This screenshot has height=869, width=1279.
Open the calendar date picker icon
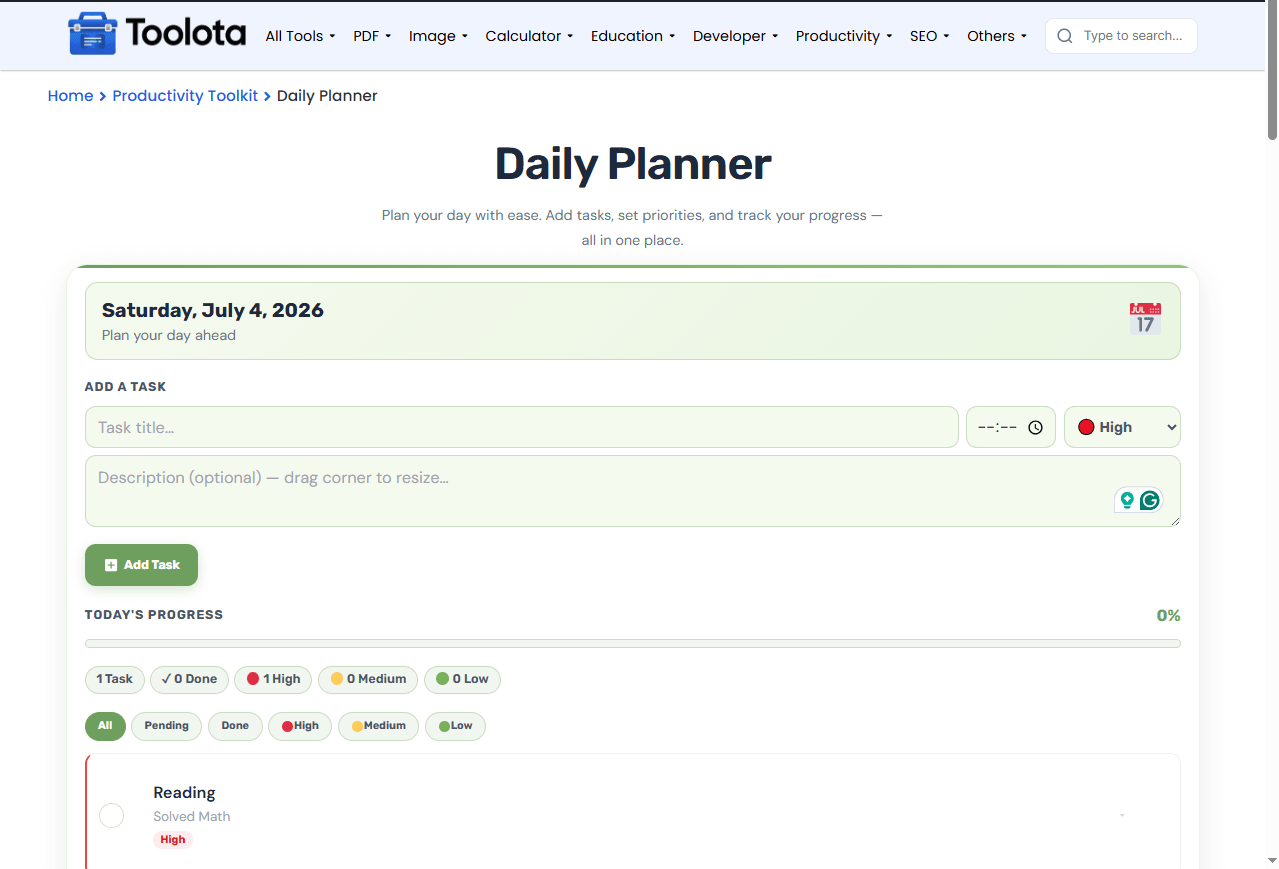(1145, 319)
